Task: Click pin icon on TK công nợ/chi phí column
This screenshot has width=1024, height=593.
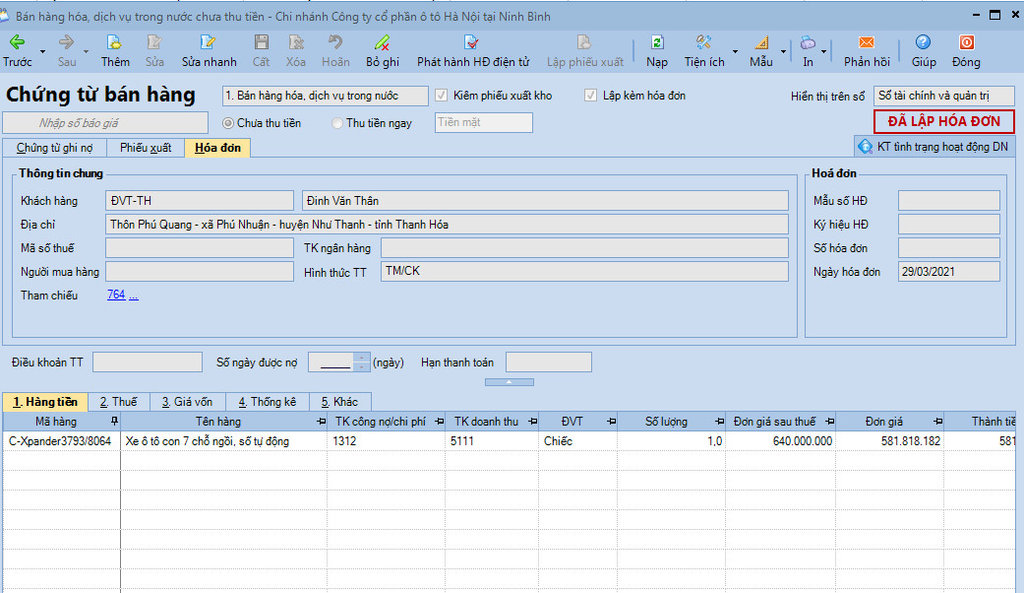Action: pos(439,421)
